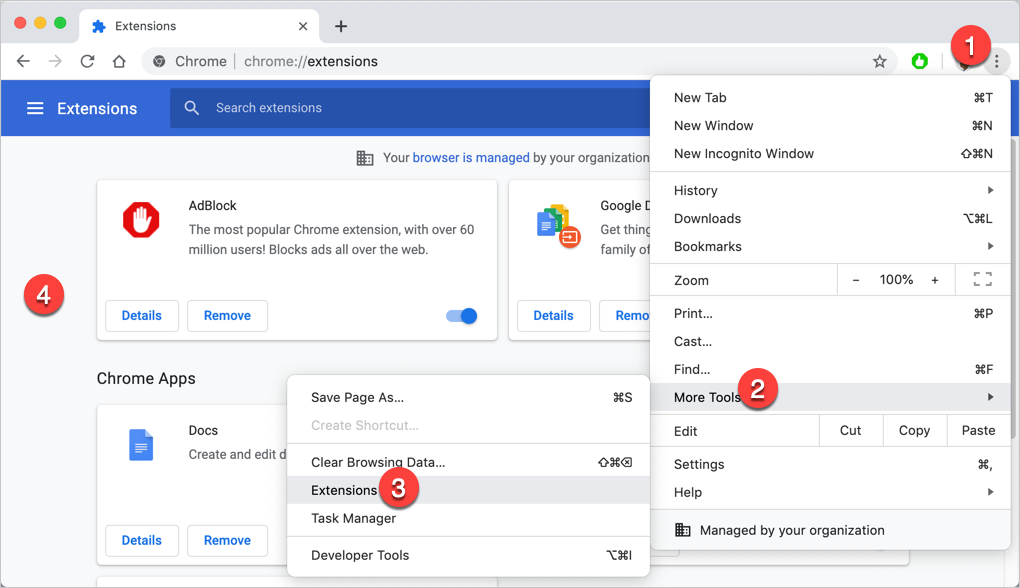Click the green thumbs-up extension icon

pos(919,61)
